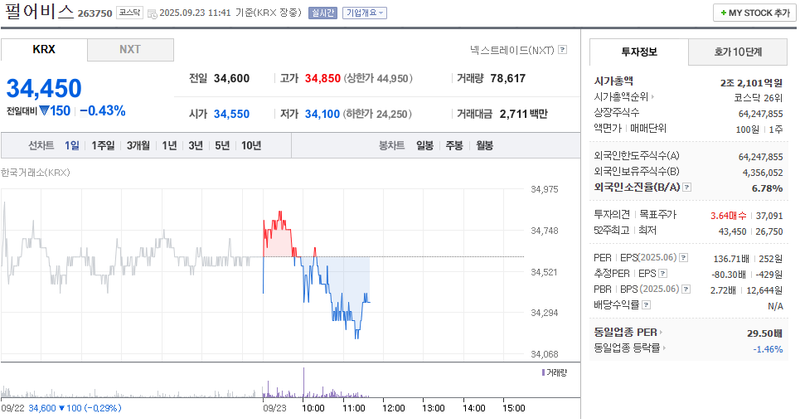Select the 월봉 candlestick chart
Screen dimensions: 800x419
coord(485,145)
